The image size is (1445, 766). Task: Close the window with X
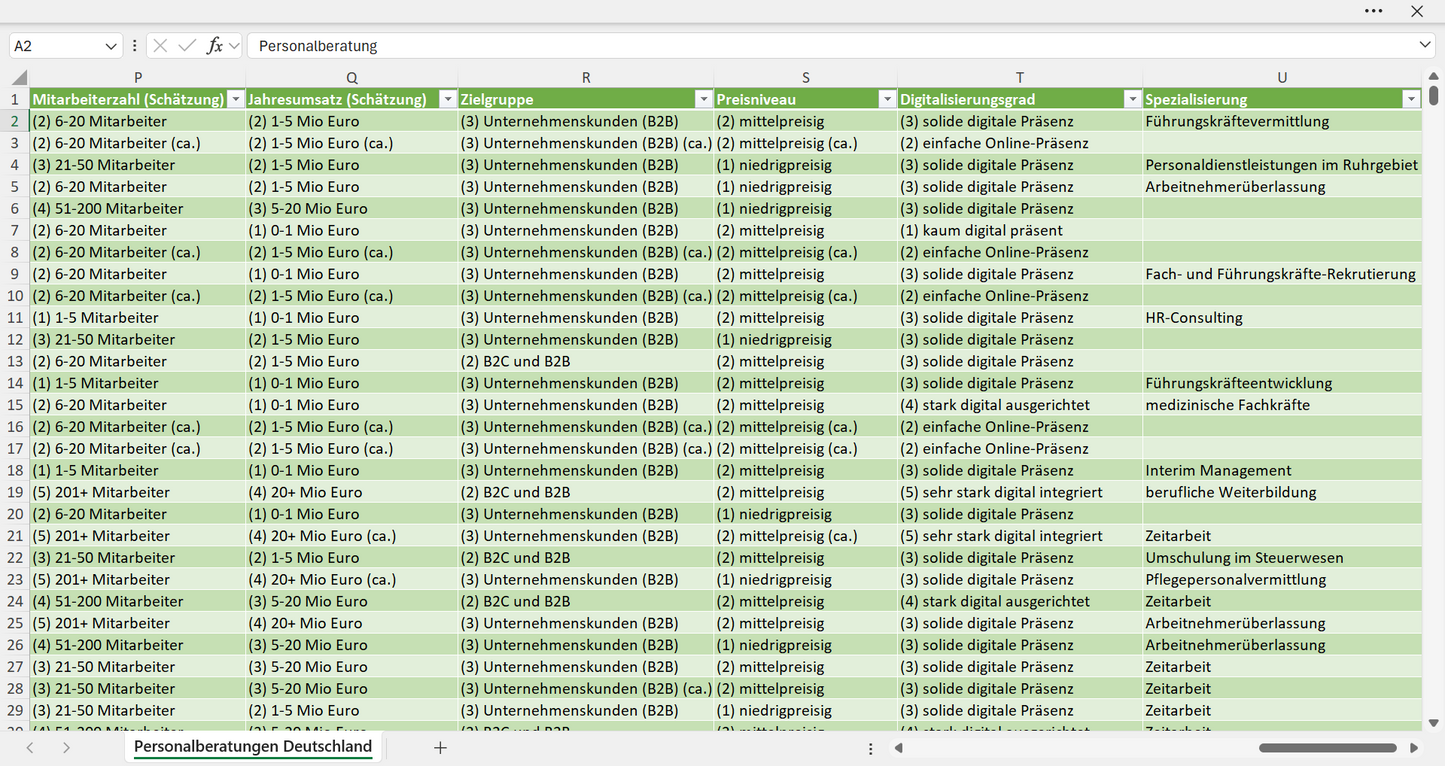[1417, 11]
